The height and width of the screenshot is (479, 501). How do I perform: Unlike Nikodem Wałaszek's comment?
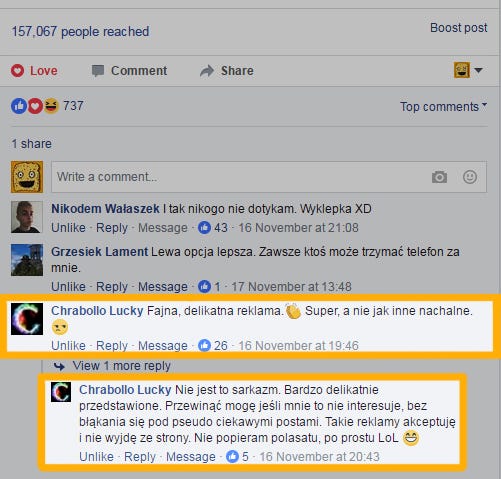coord(68,228)
